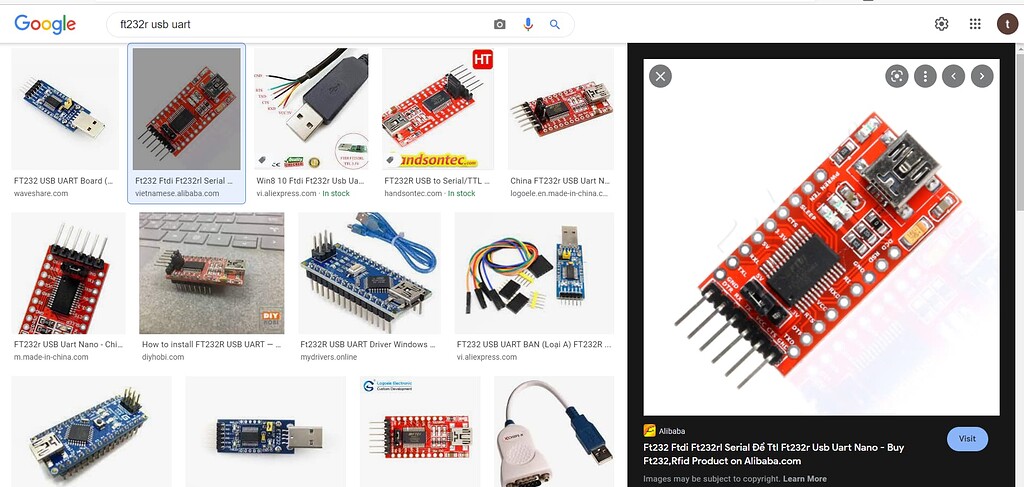Close the image preview panel

point(660,76)
